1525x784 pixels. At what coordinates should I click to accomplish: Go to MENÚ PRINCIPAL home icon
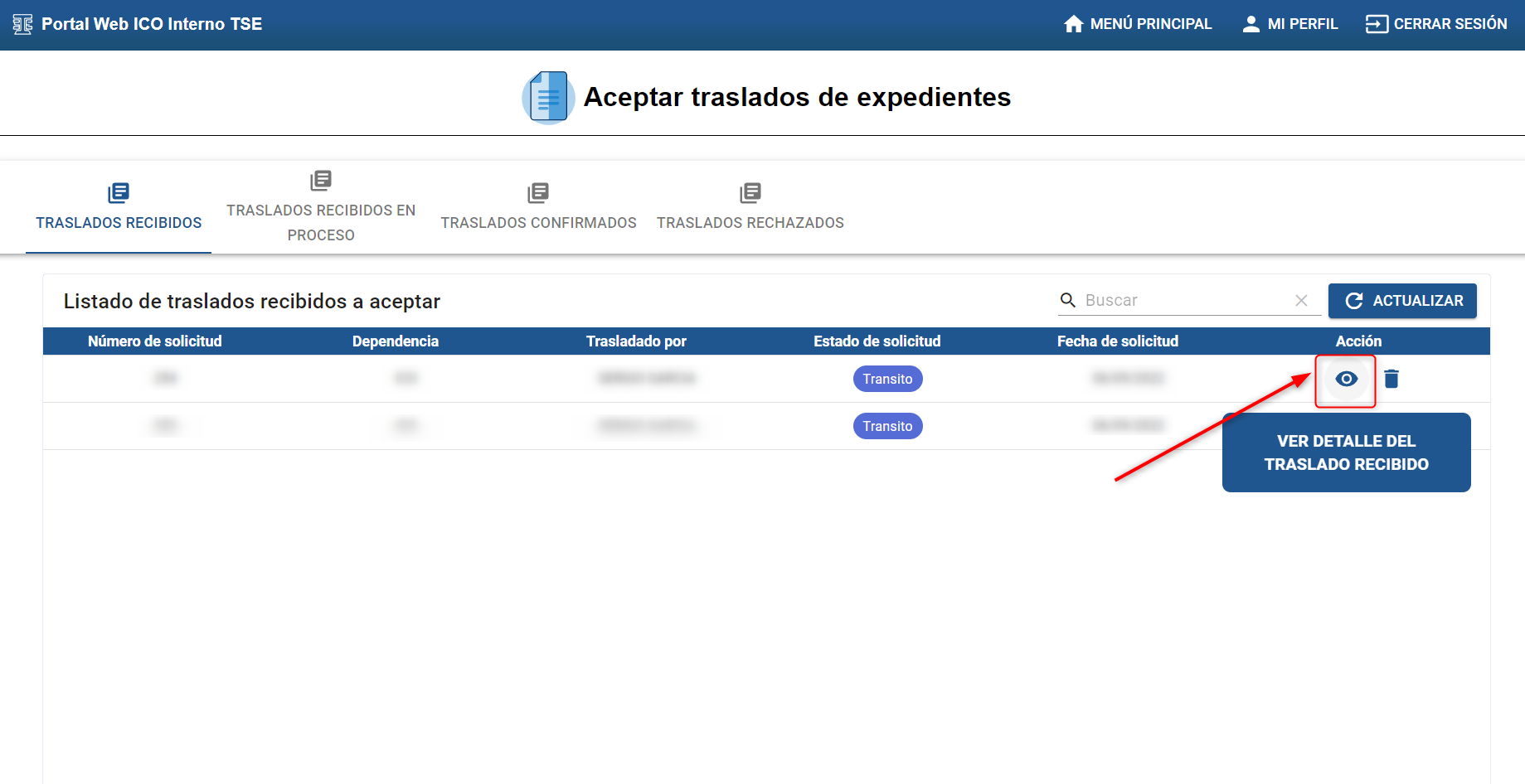(1073, 24)
